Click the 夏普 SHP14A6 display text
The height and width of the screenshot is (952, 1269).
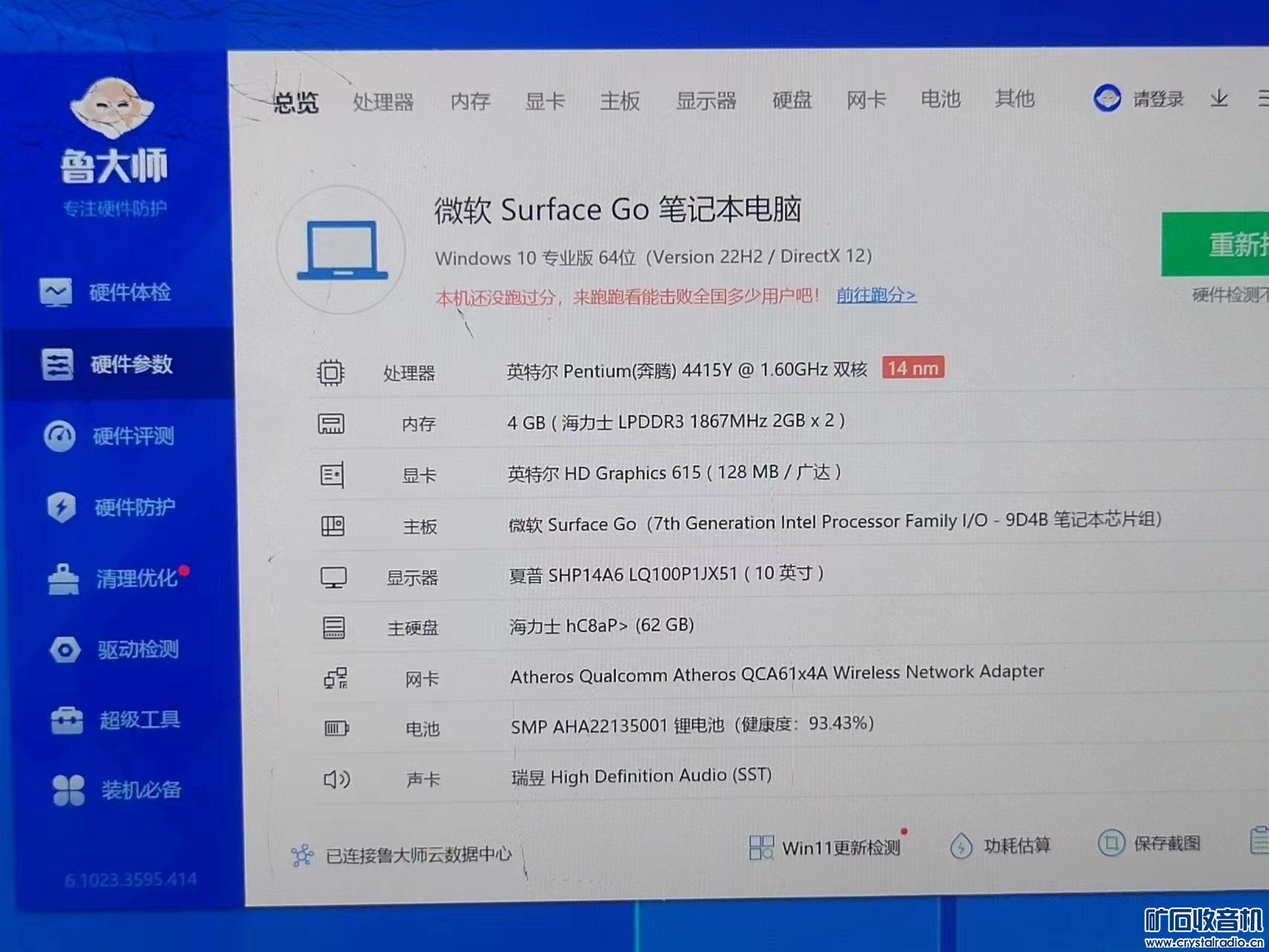click(666, 574)
